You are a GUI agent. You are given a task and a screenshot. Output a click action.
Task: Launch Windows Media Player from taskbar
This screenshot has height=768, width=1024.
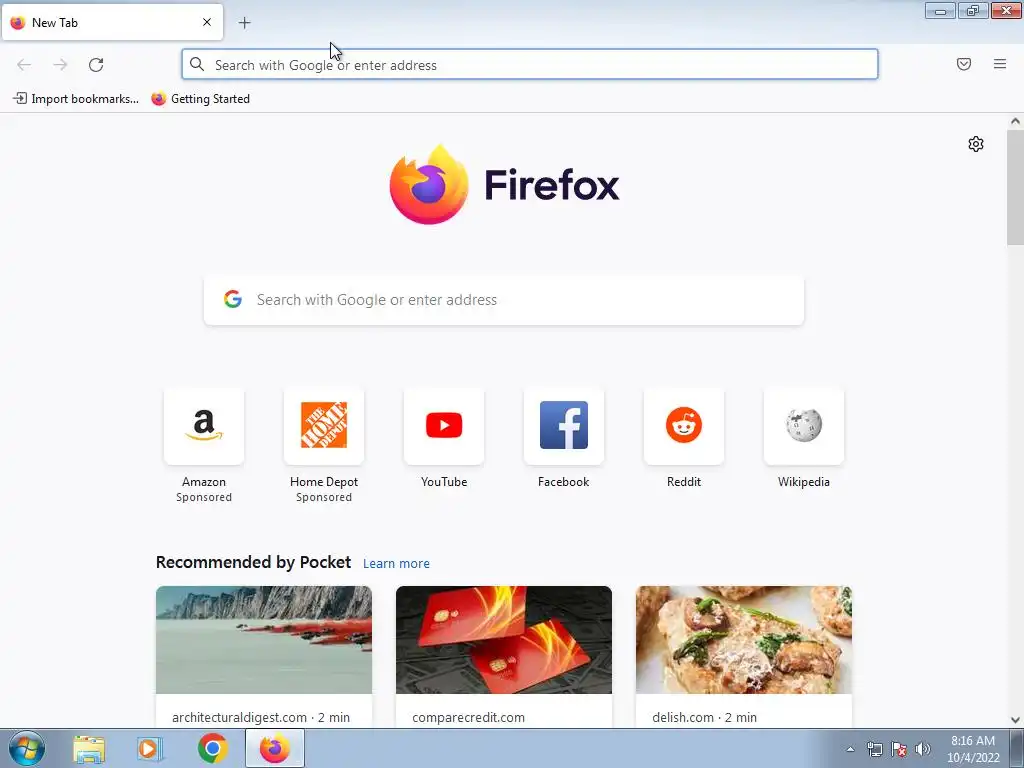click(150, 749)
